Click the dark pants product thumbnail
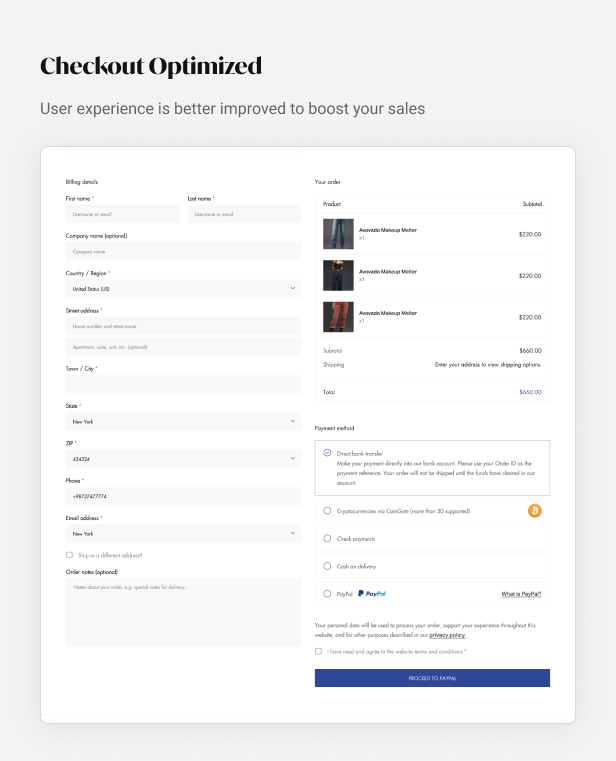The image size is (616, 761). (338, 275)
